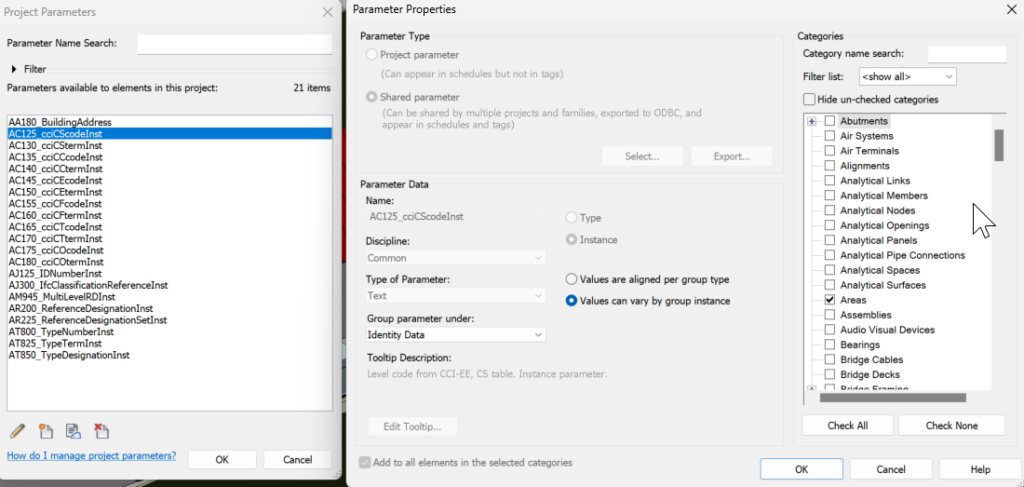
Task: Click the add from parameter service cloud icon
Action: (x=73, y=431)
